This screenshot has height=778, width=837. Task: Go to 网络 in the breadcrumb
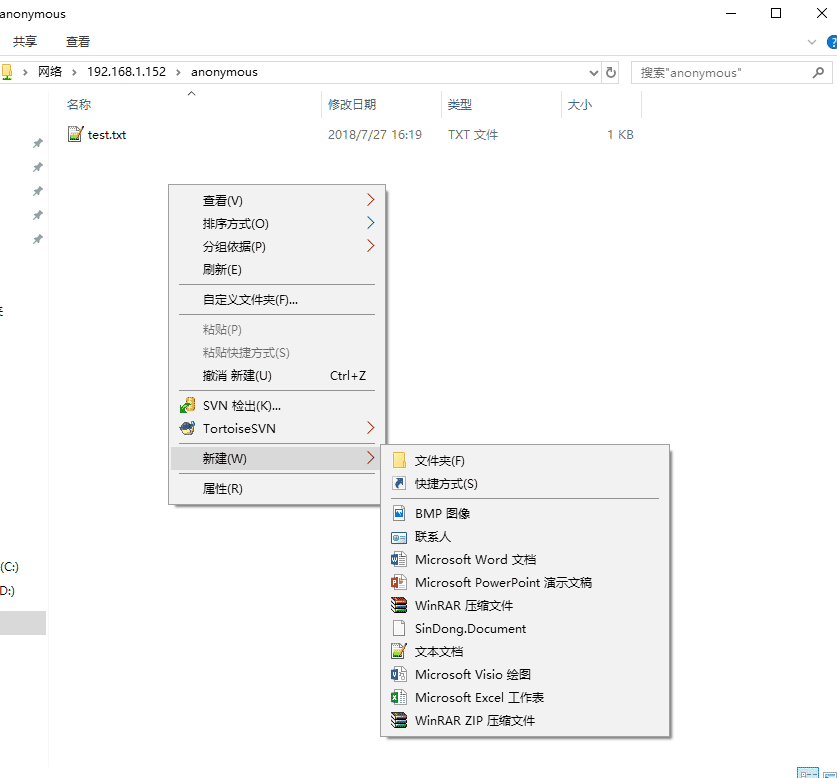coord(50,72)
